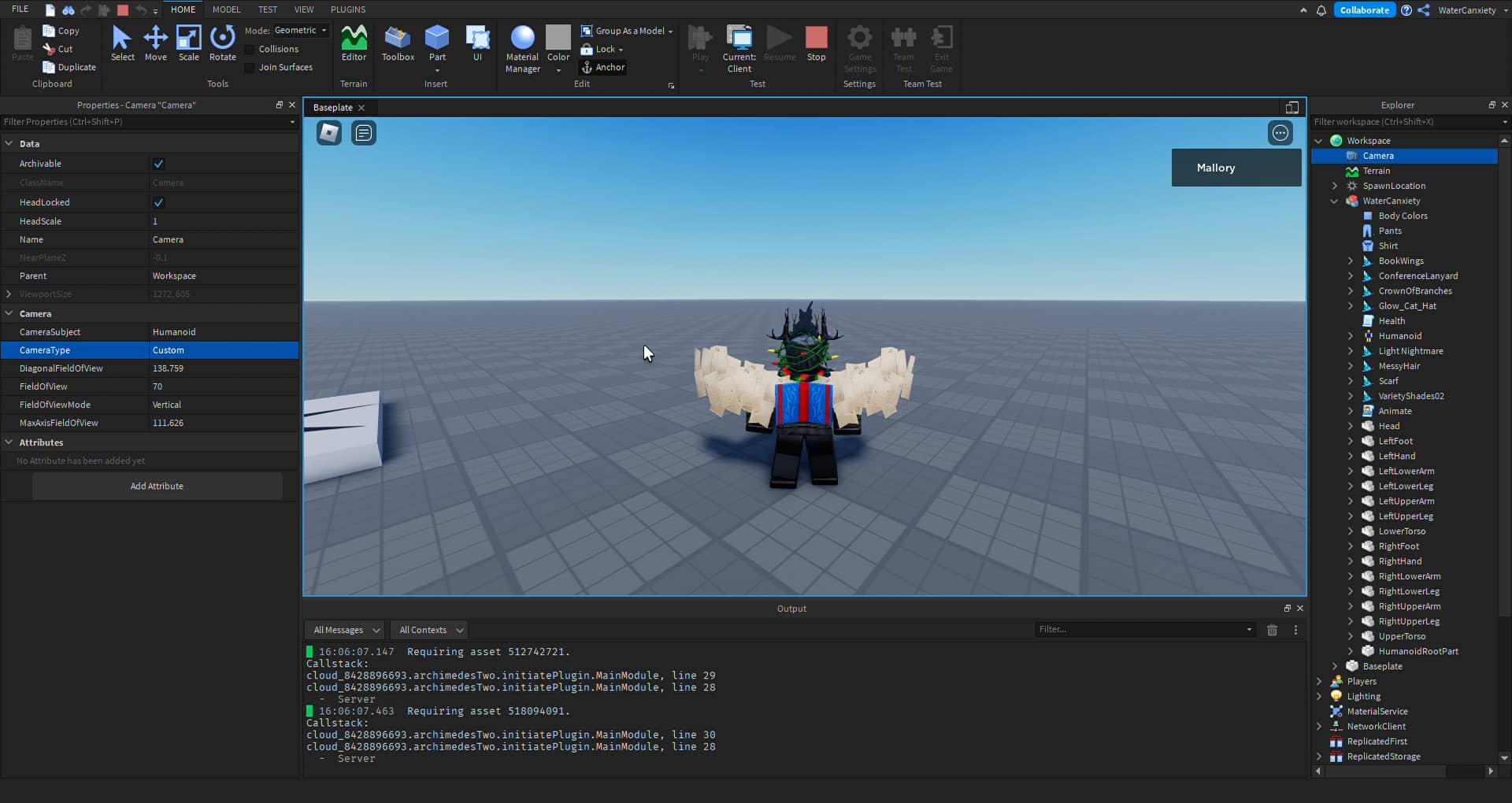Toggle the Join Surfaces option
Screen dimensions: 1512x803
click(x=250, y=67)
